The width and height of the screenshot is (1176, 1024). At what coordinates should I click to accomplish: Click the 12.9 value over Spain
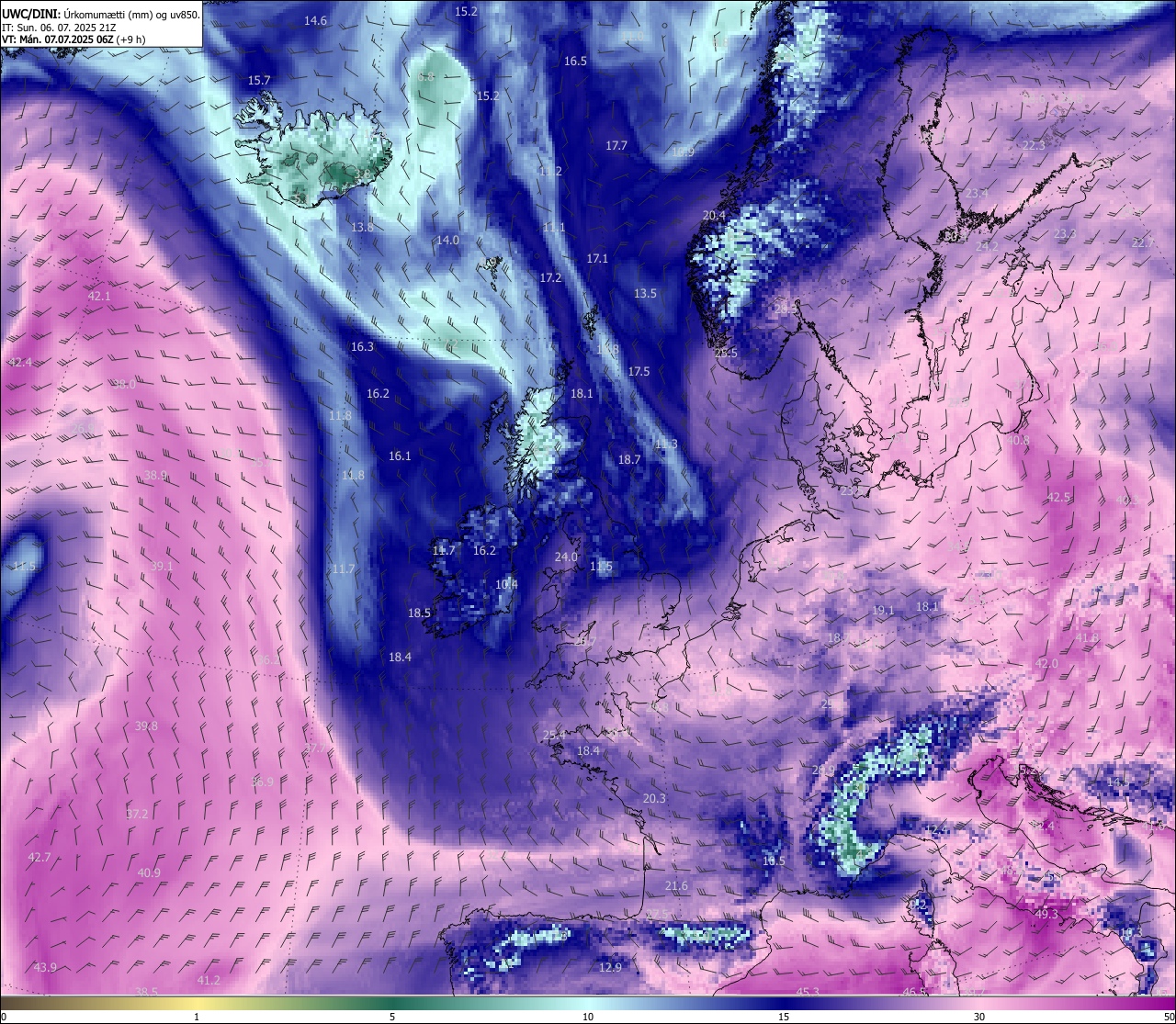[610, 967]
